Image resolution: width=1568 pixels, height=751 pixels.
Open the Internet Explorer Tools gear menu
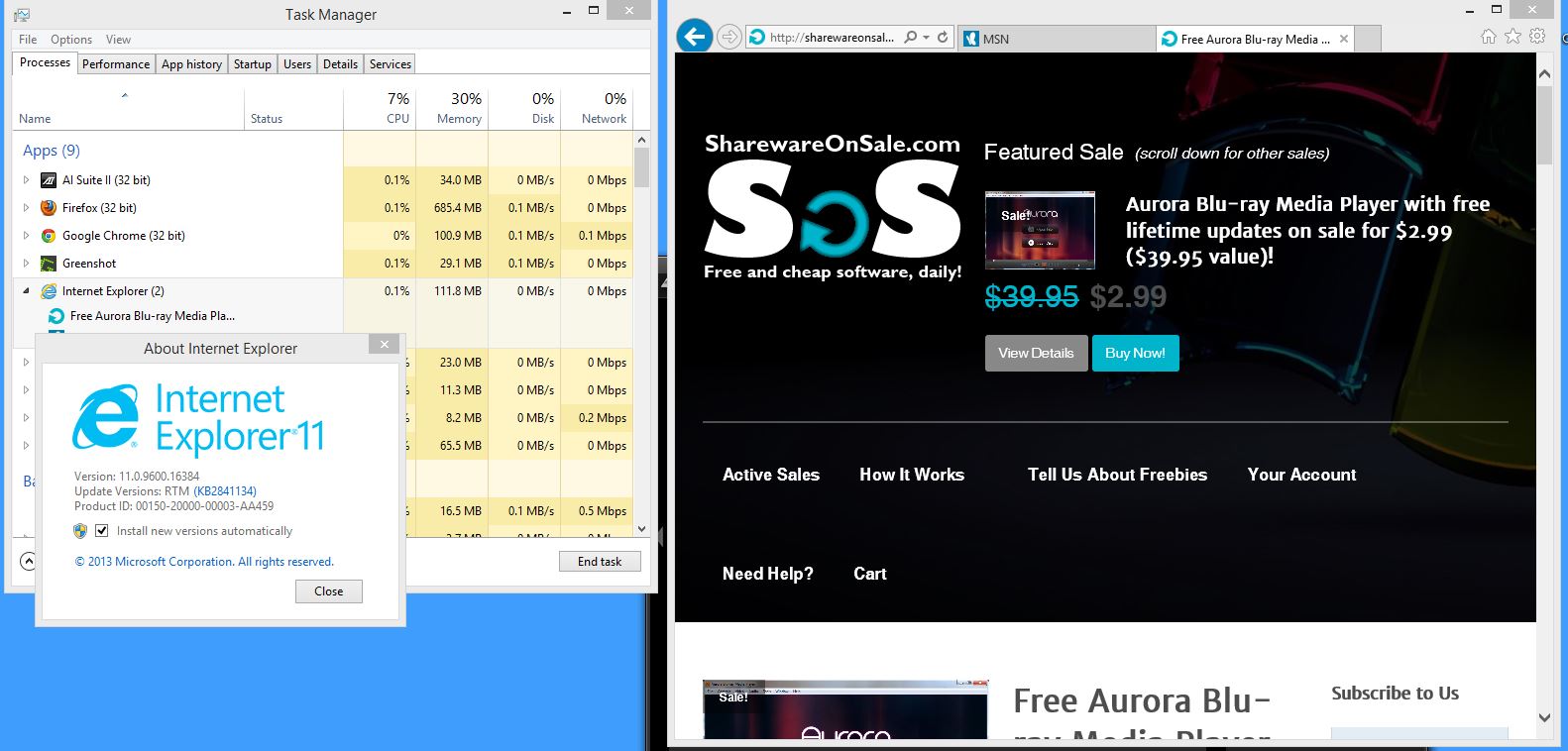click(x=1537, y=37)
